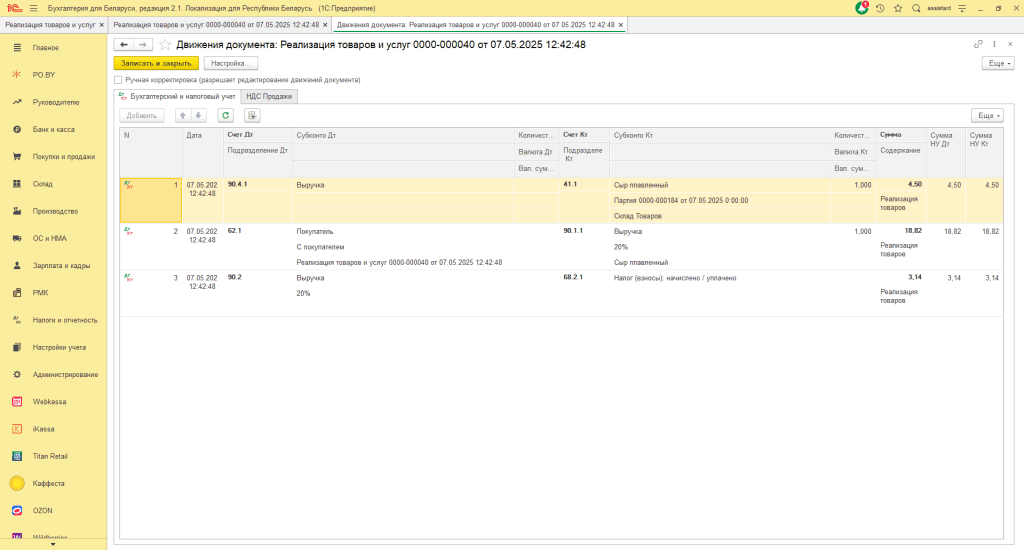Open Бухгалтерский и налоговый учет tab

[x=178, y=97]
